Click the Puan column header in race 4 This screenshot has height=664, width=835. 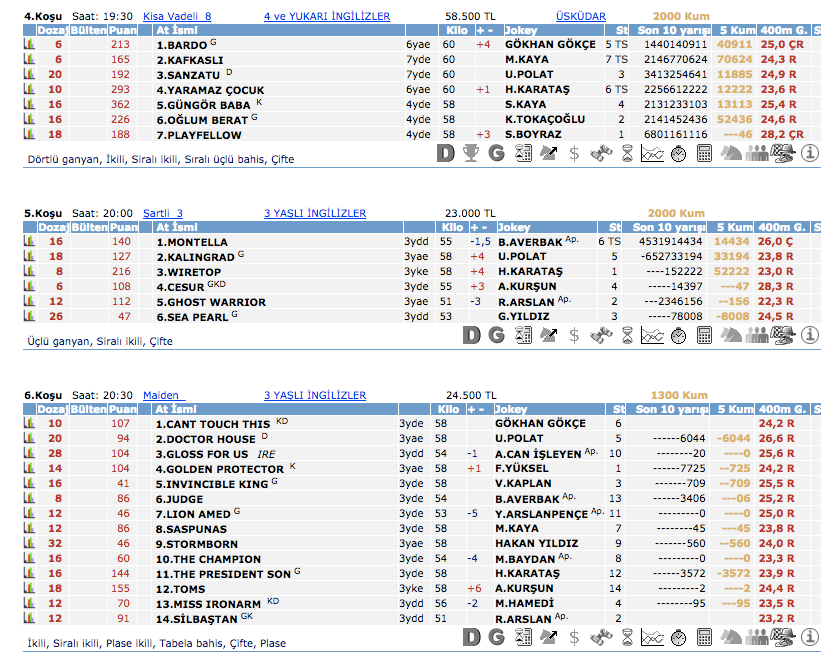[x=123, y=31]
